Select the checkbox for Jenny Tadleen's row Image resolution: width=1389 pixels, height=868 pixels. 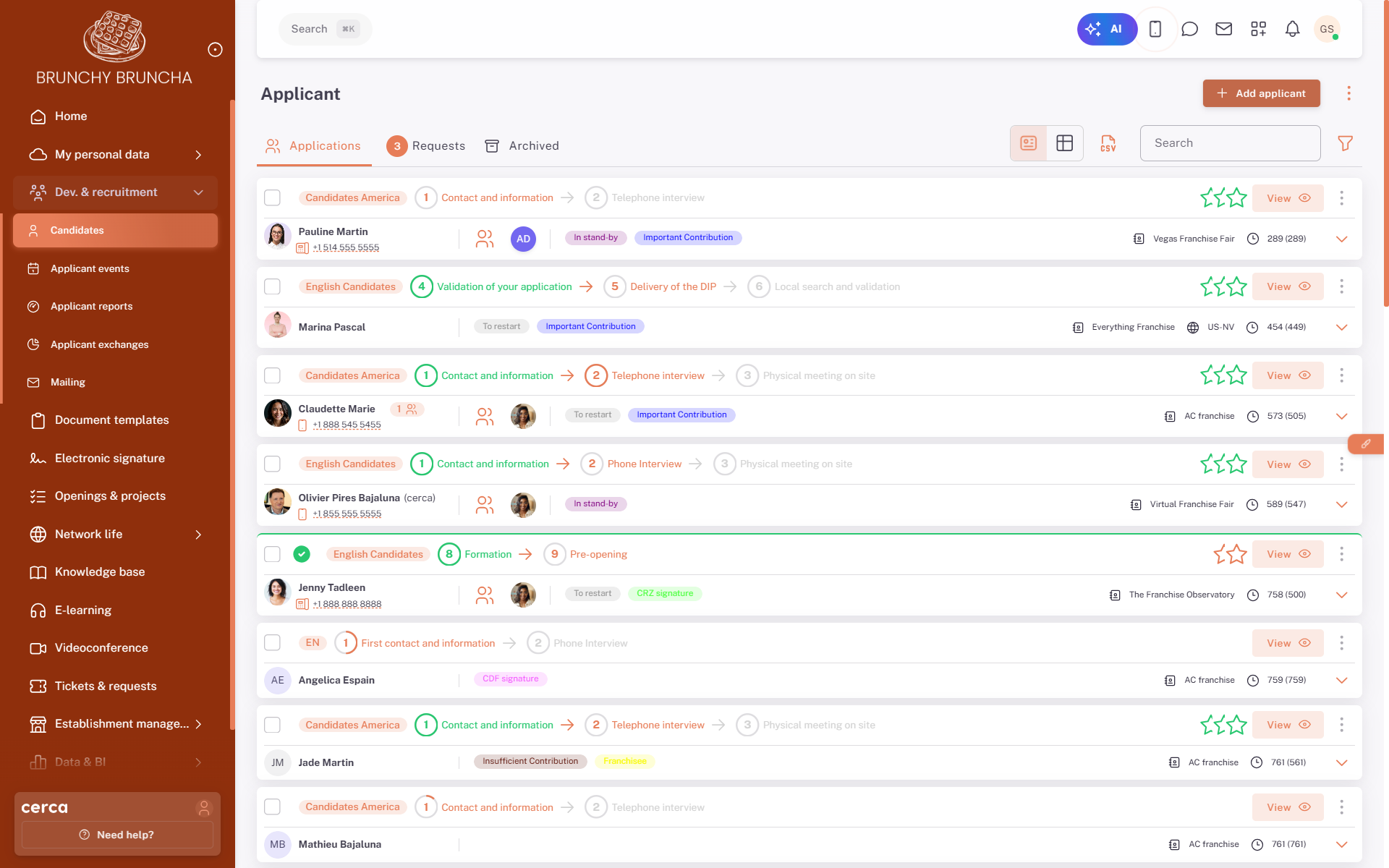272,554
